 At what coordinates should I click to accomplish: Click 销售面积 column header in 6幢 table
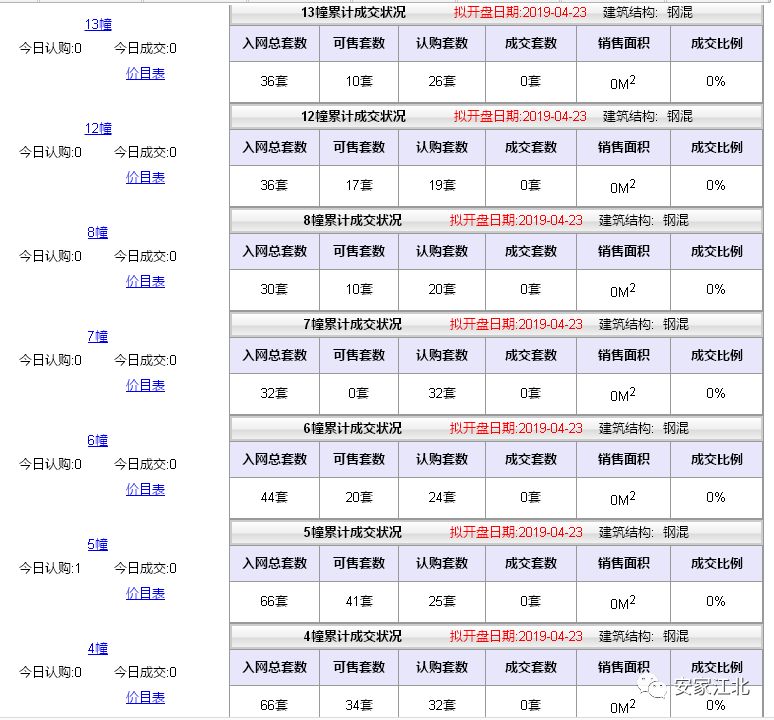623,459
